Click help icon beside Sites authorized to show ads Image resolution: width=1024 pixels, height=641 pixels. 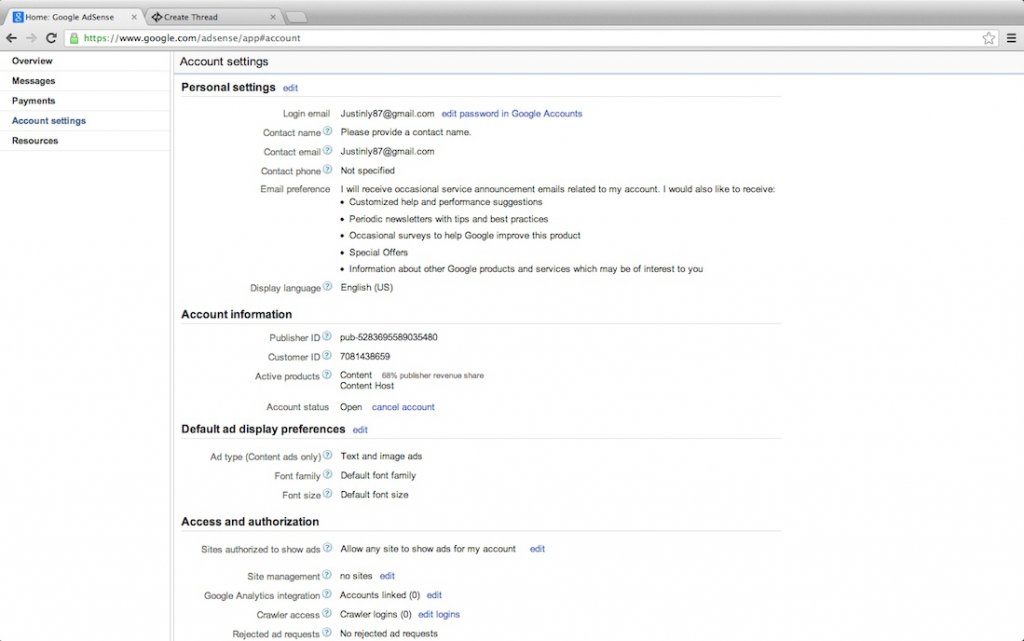328,548
